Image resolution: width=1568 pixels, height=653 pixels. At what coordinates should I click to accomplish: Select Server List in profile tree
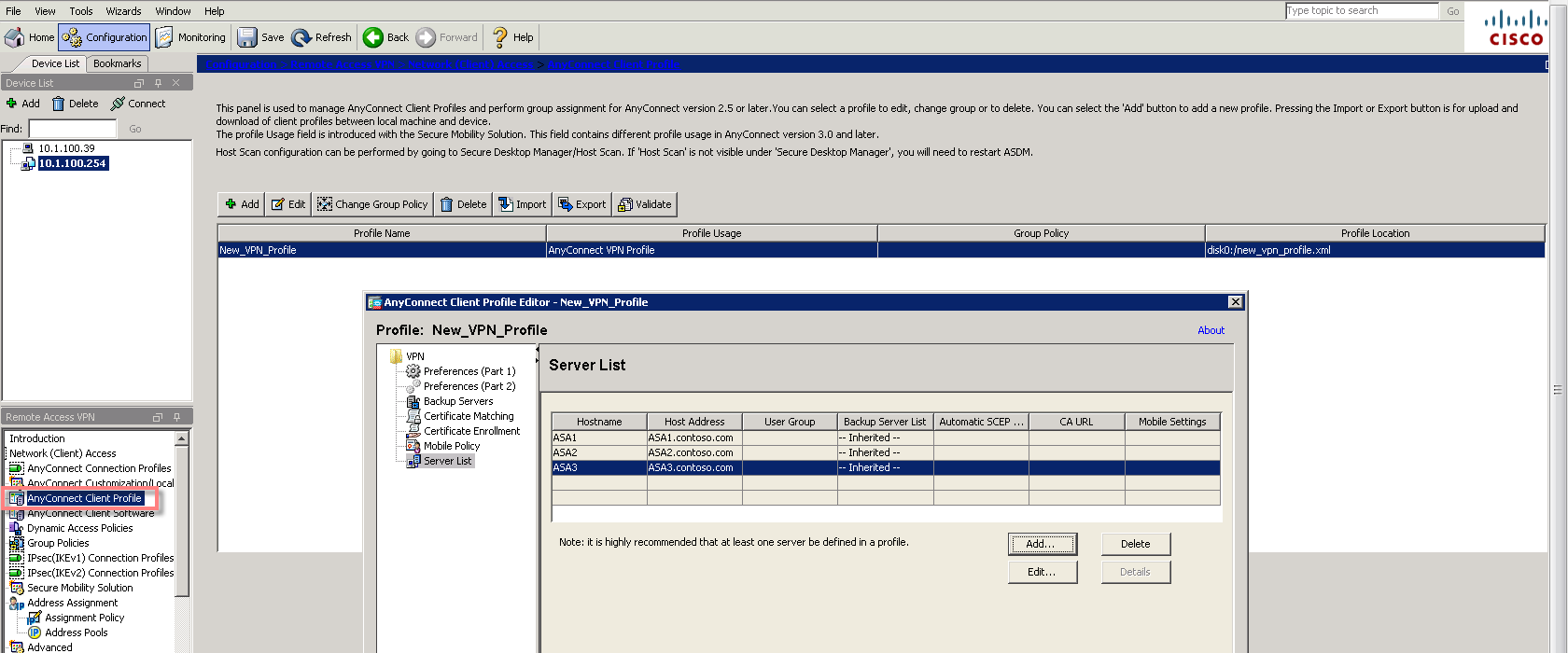pos(448,461)
